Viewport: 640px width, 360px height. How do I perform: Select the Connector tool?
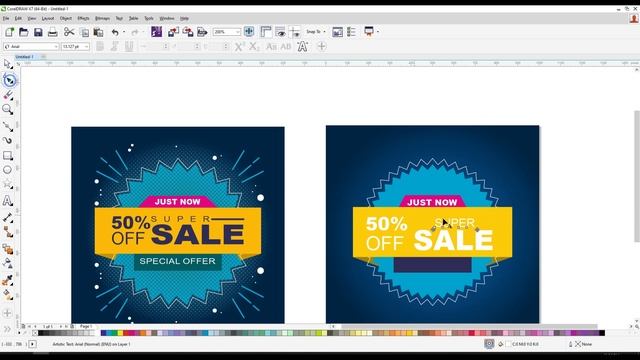(8, 232)
